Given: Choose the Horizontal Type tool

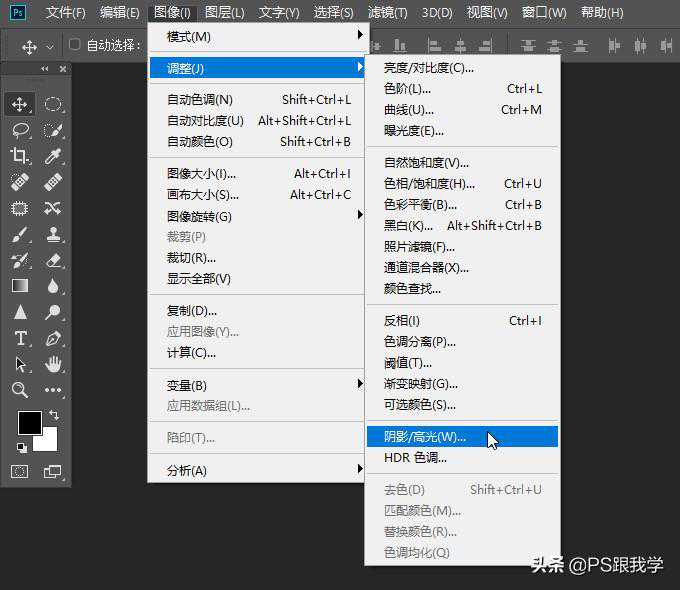Looking at the screenshot, I should [x=20, y=338].
